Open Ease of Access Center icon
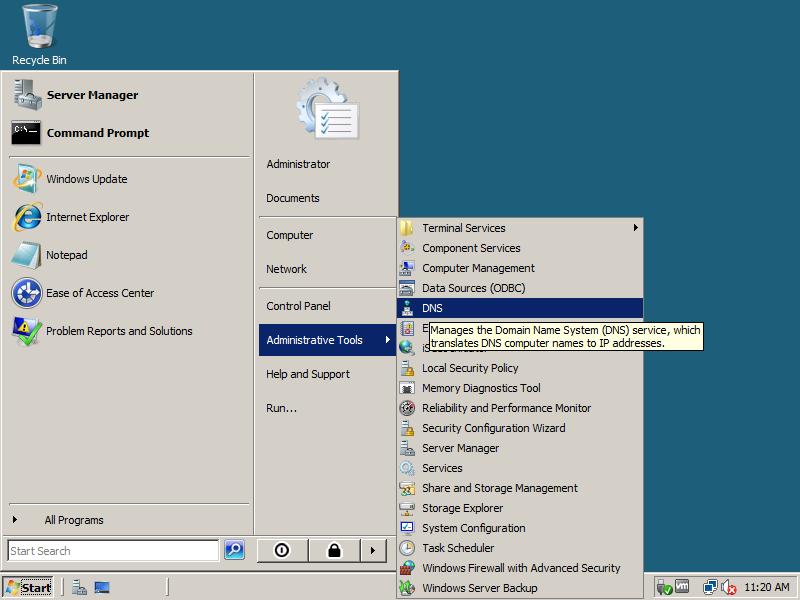Viewport: 800px width, 600px height. [27, 293]
